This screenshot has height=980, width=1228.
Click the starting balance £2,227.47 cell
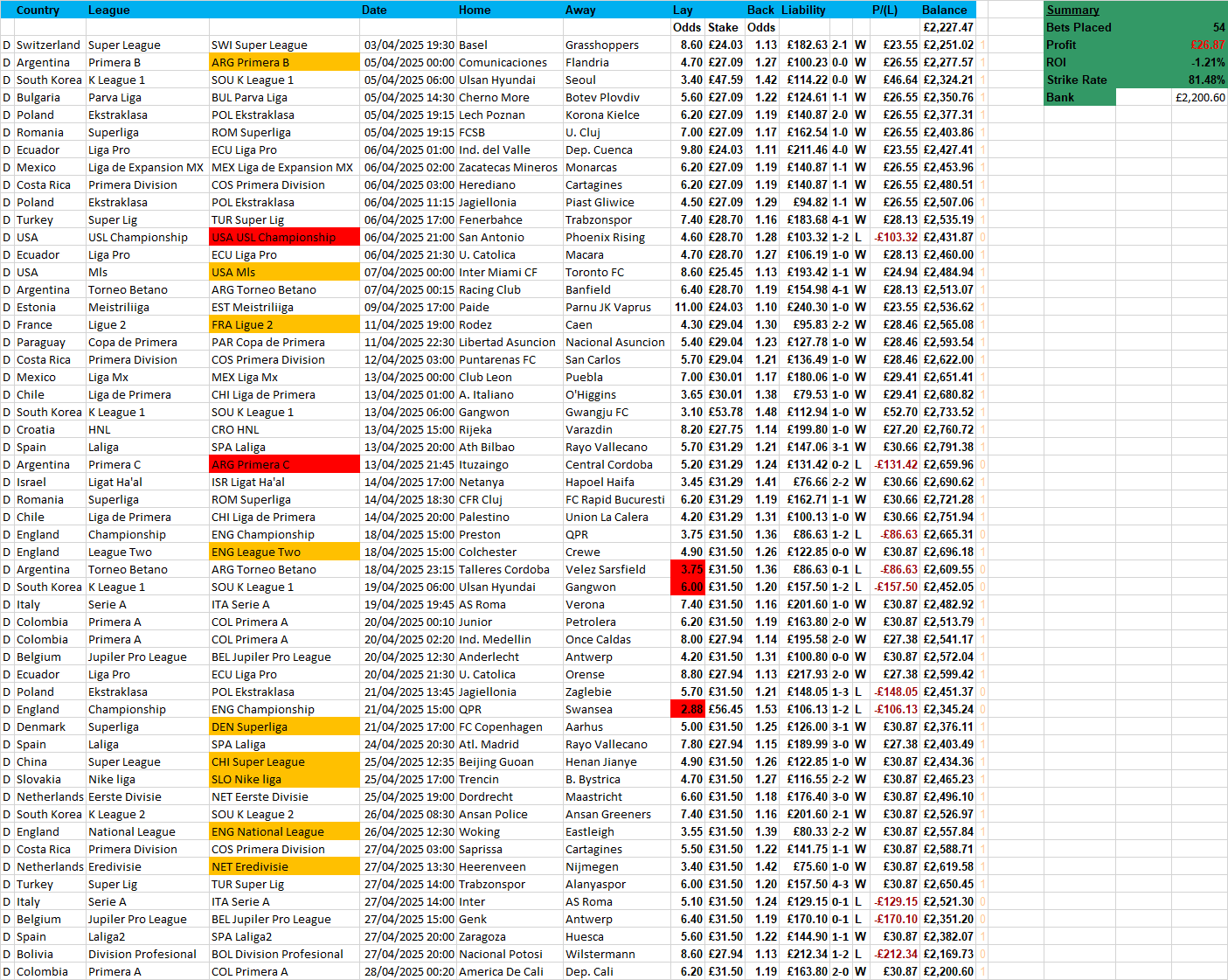947,27
